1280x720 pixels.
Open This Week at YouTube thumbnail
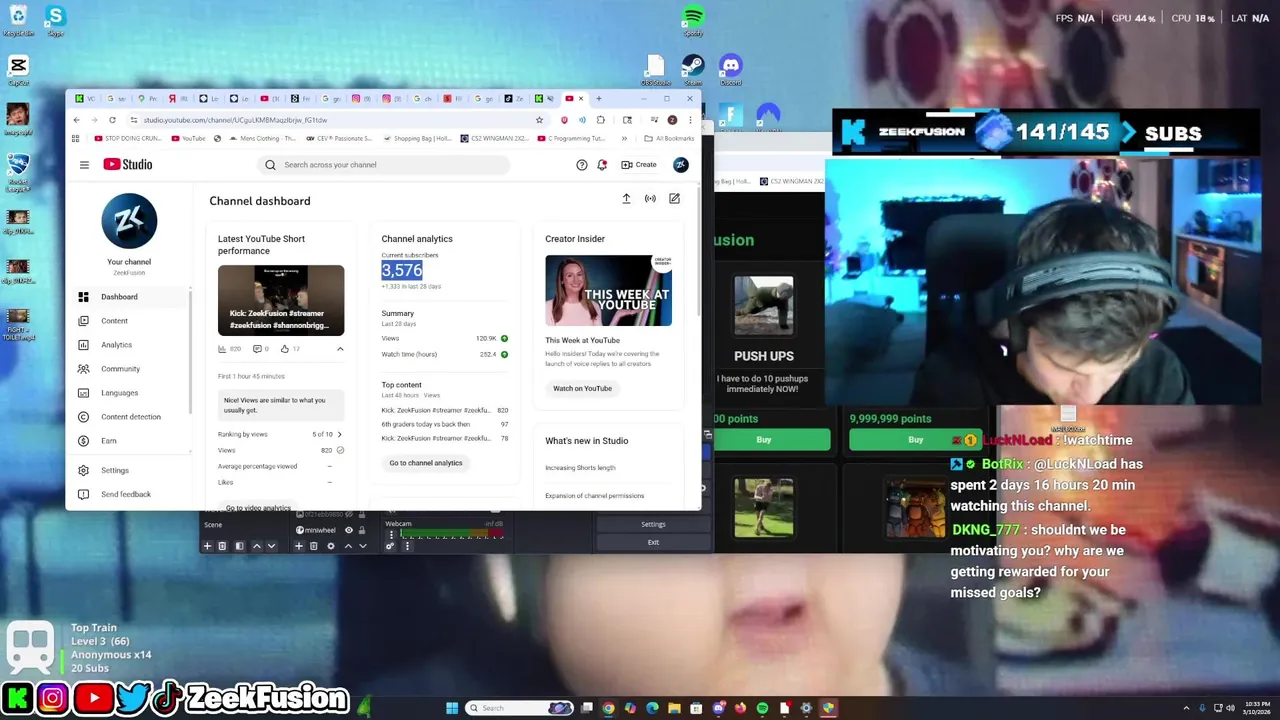coord(608,290)
